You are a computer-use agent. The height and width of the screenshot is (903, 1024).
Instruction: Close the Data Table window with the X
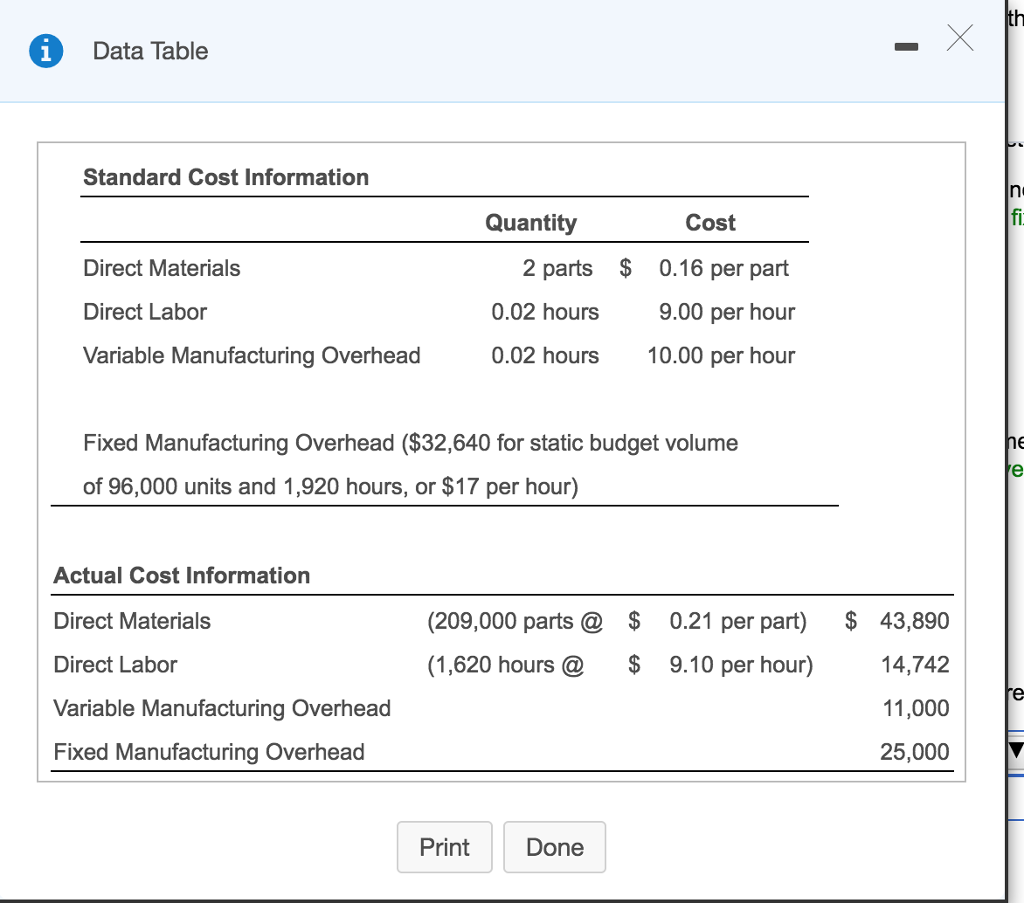pyautogui.click(x=959, y=38)
